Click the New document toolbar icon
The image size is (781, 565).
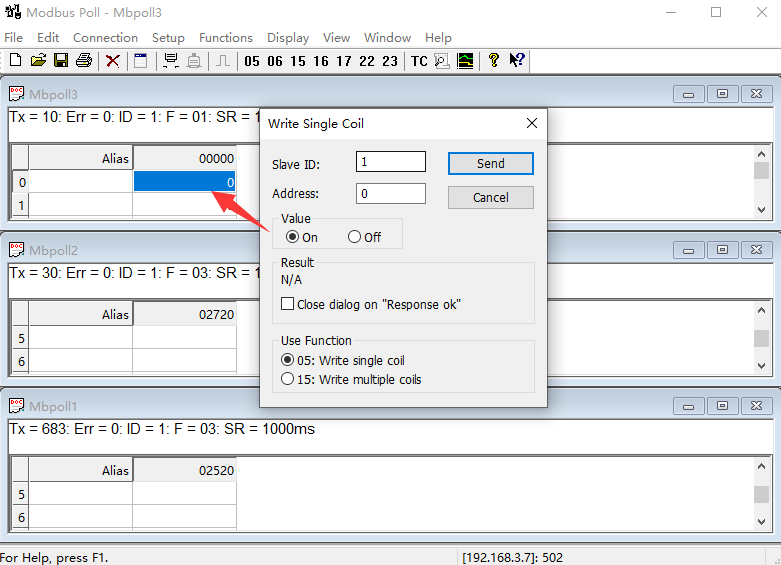click(15, 61)
